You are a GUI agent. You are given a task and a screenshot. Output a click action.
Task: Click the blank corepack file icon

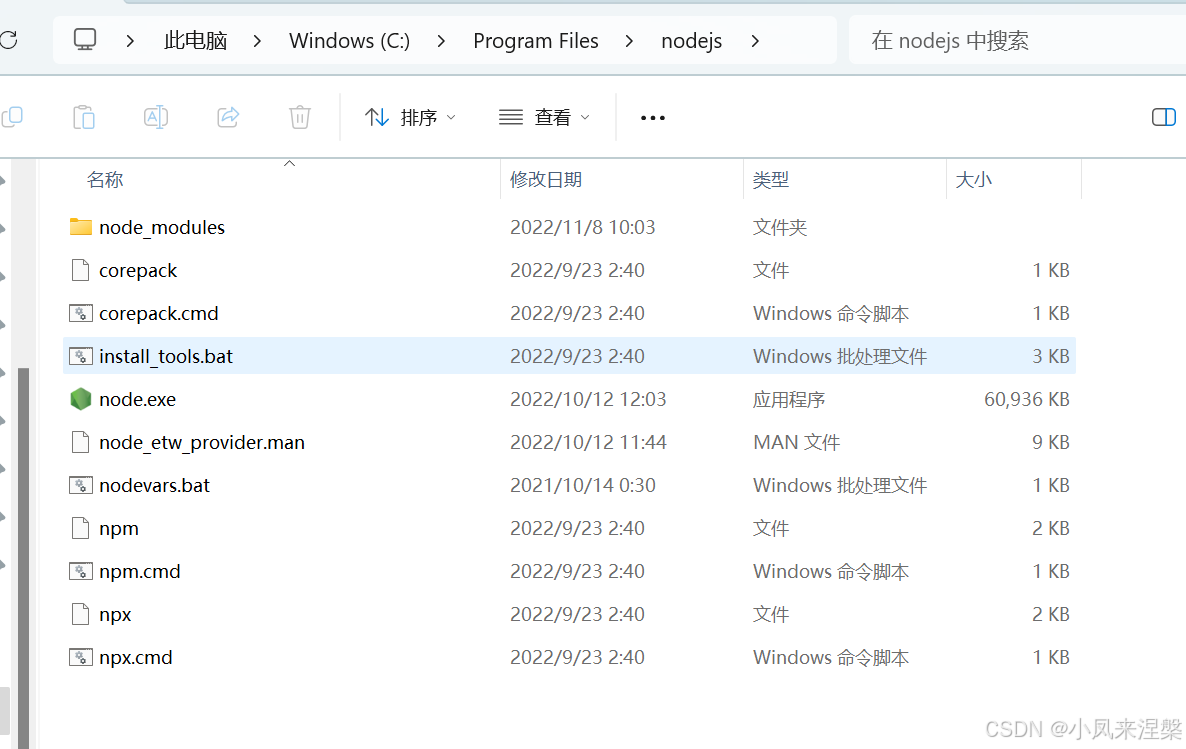coord(80,270)
